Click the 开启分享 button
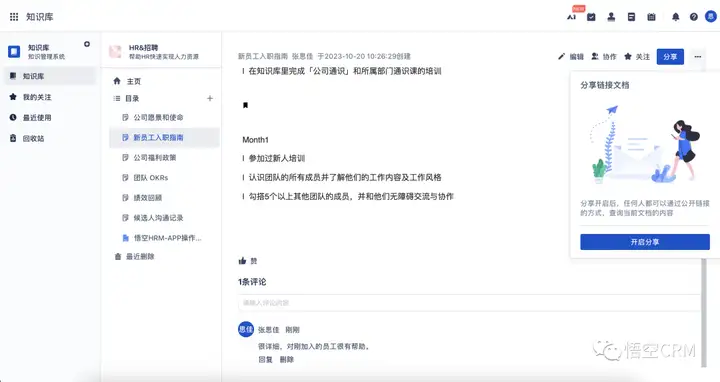720x382 pixels. pyautogui.click(x=645, y=242)
